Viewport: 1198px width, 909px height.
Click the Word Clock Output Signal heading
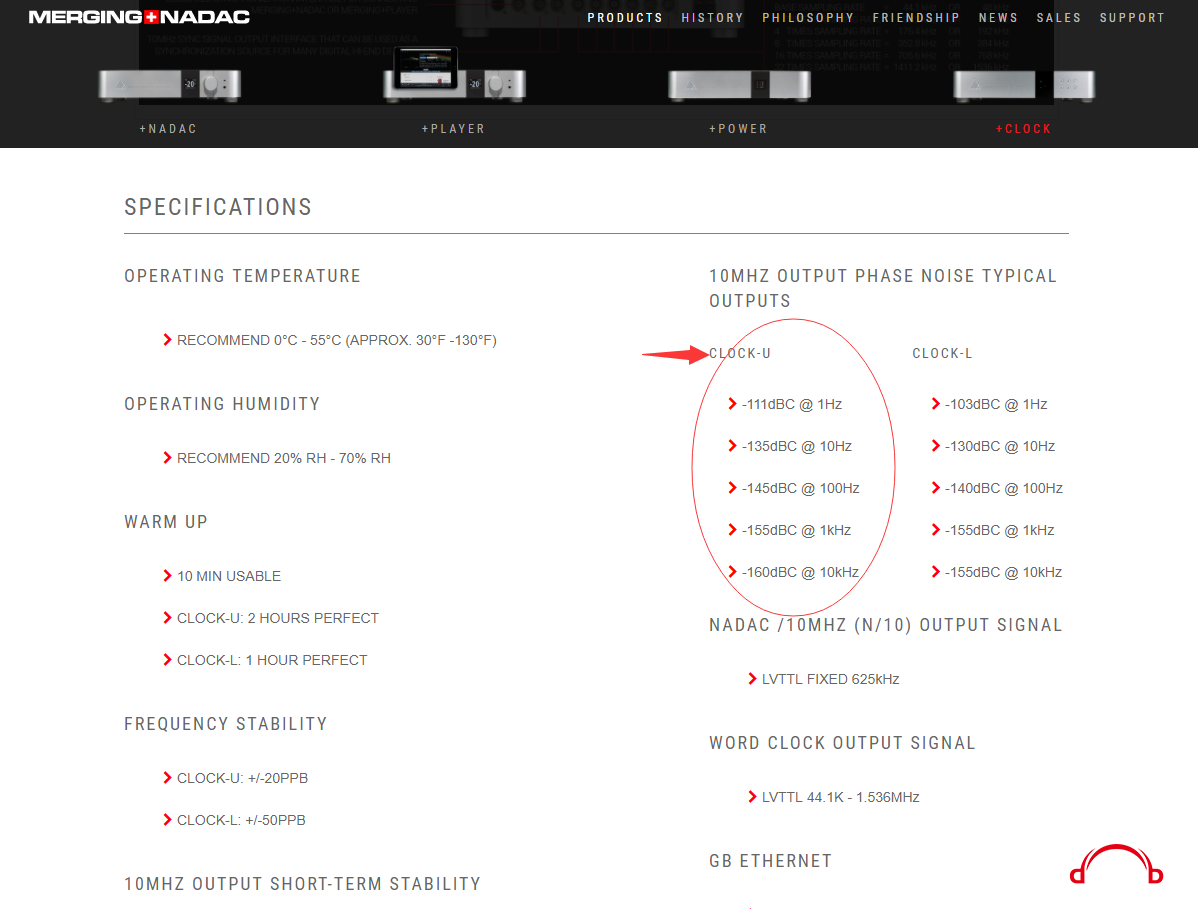pyautogui.click(x=842, y=742)
